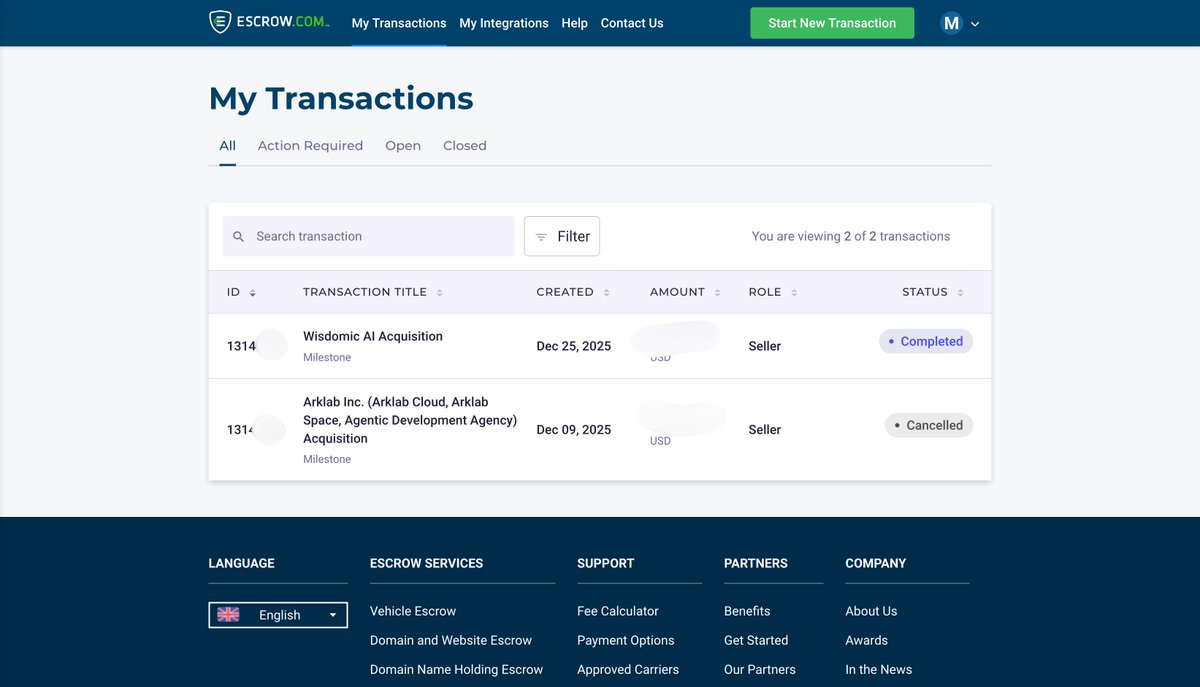Open the M user avatar menu
The image size is (1200, 687).
pos(951,23)
